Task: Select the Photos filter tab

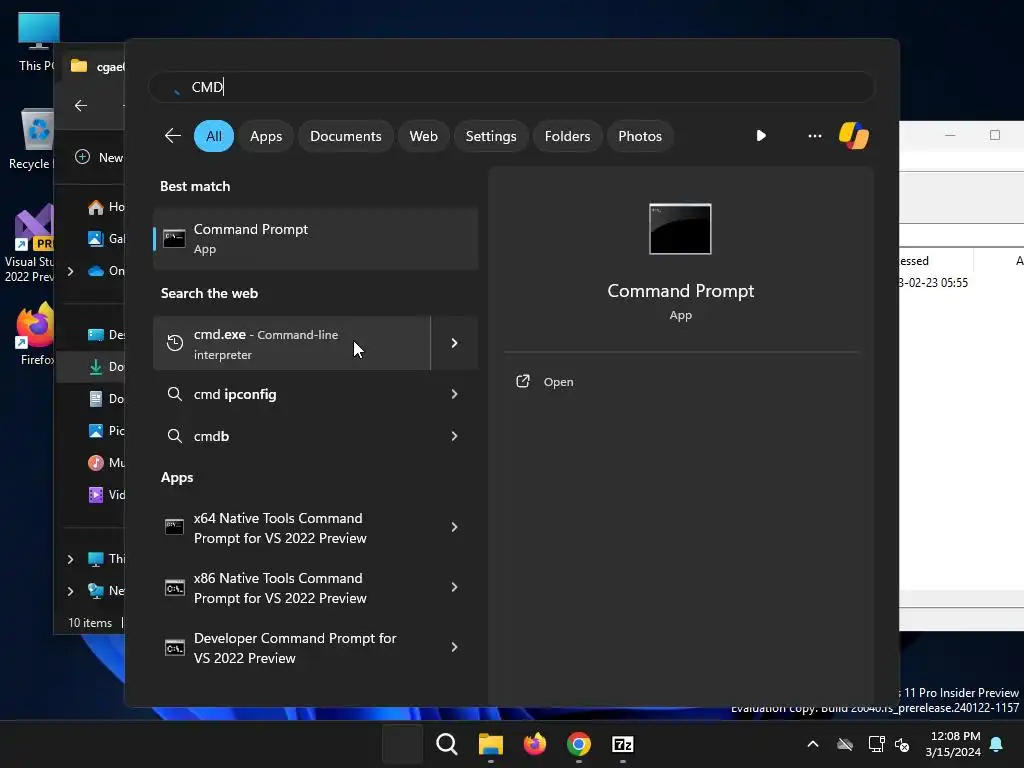Action: [640, 136]
